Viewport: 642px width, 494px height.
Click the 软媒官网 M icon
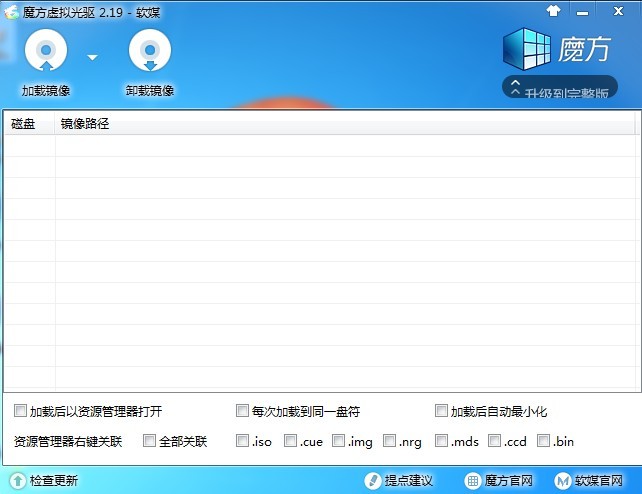click(563, 481)
